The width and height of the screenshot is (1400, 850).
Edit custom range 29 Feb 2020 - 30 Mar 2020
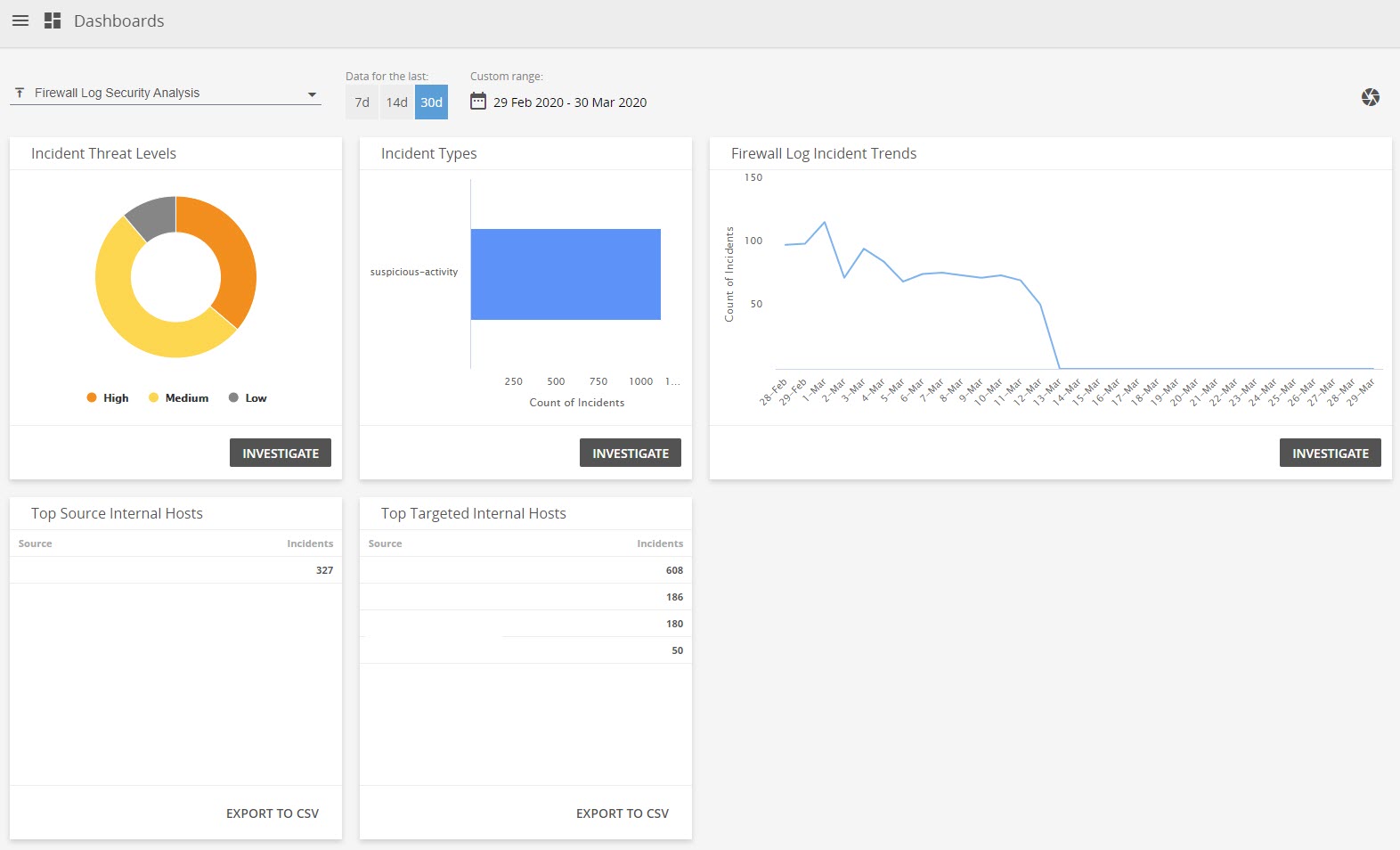(x=570, y=102)
